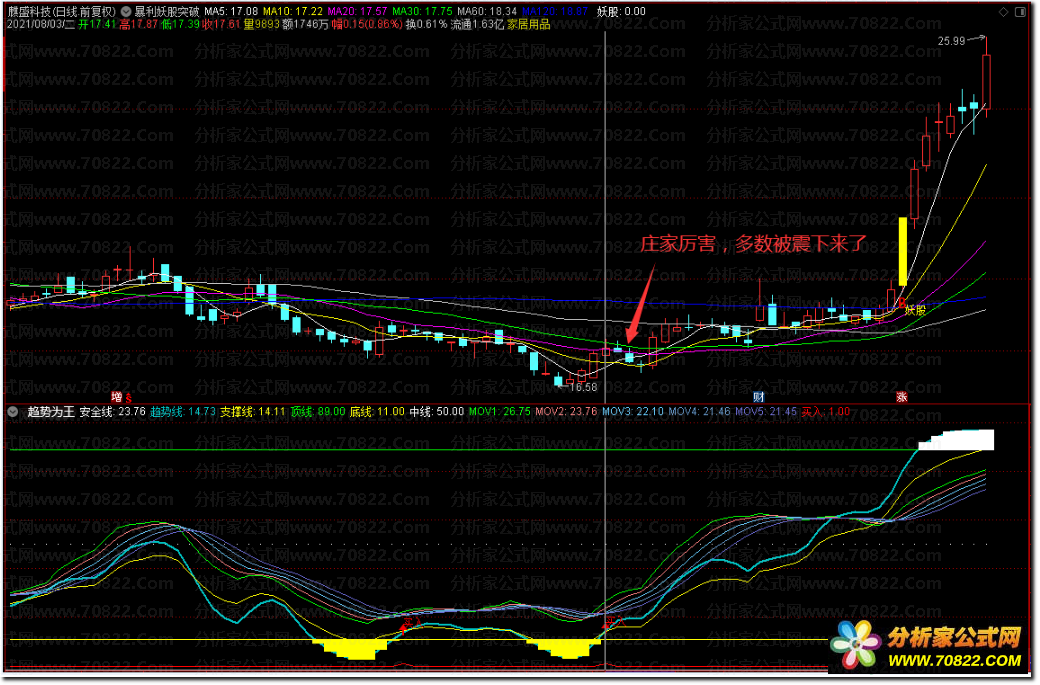Click the tall yellow signal bar on chart
The height and width of the screenshot is (685, 1040).
[903, 253]
